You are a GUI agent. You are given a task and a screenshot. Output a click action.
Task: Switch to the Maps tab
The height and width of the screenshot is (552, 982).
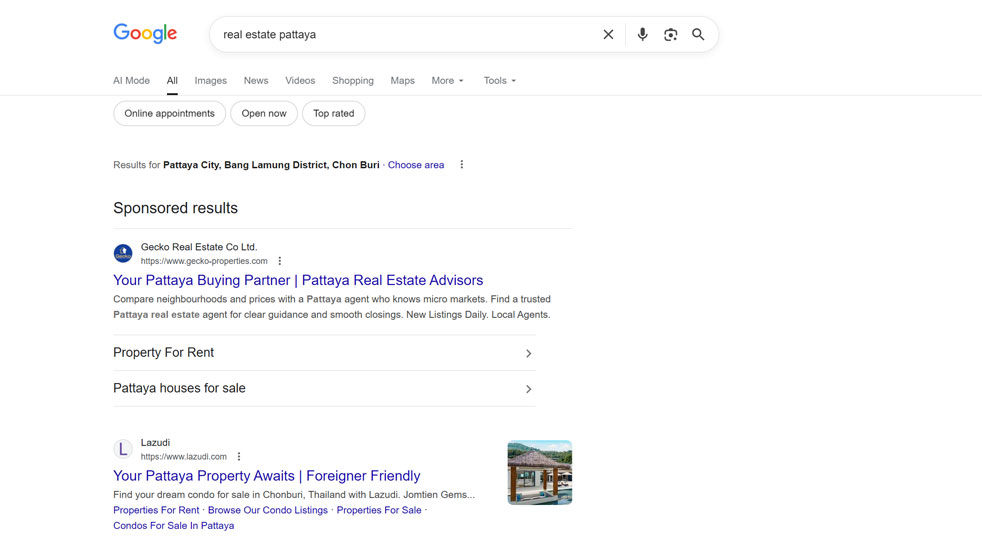point(402,81)
